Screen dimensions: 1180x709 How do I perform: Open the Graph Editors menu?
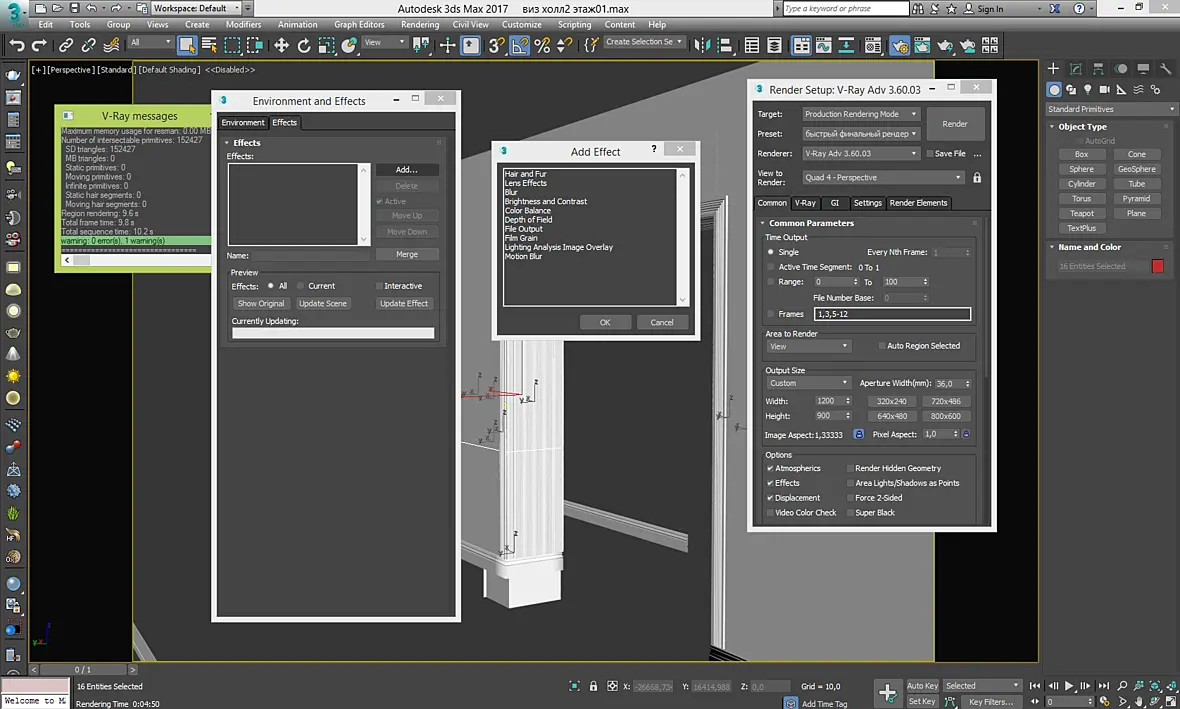pos(359,25)
